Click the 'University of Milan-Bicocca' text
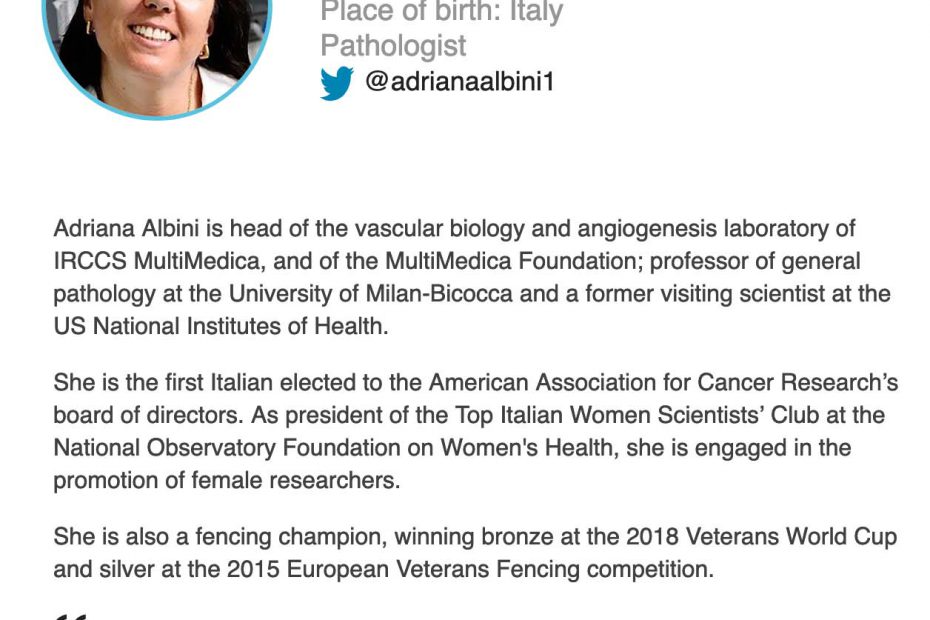This screenshot has width=930, height=620. [371, 294]
